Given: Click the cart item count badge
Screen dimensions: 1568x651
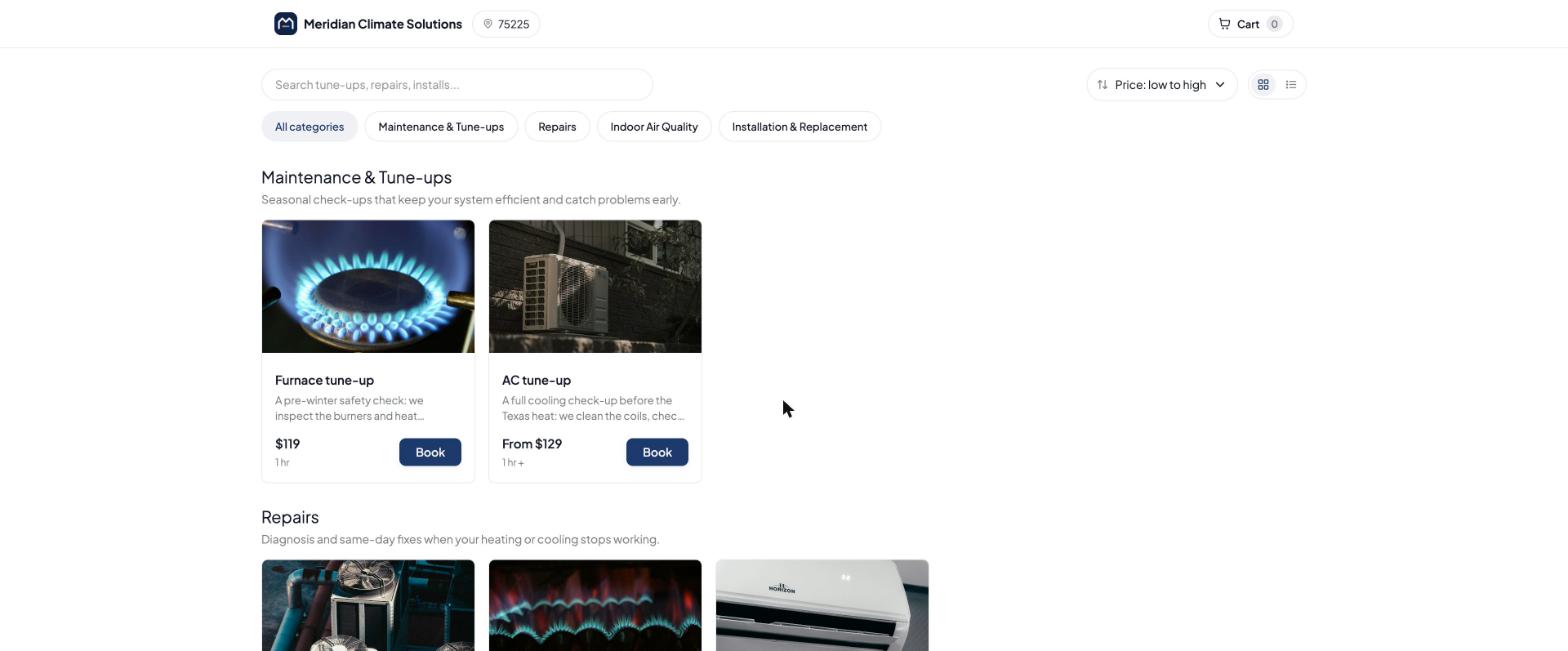Looking at the screenshot, I should coord(1274,24).
